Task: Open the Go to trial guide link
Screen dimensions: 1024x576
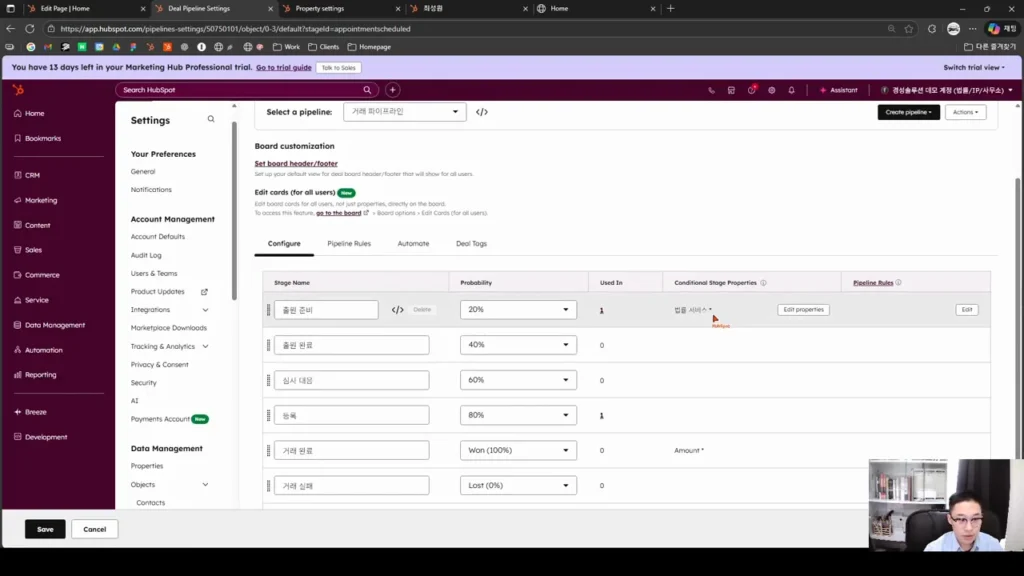Action: click(283, 68)
